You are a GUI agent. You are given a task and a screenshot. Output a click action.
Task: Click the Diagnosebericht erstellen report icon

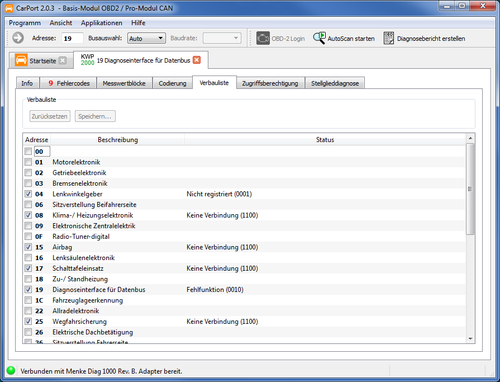(x=388, y=38)
